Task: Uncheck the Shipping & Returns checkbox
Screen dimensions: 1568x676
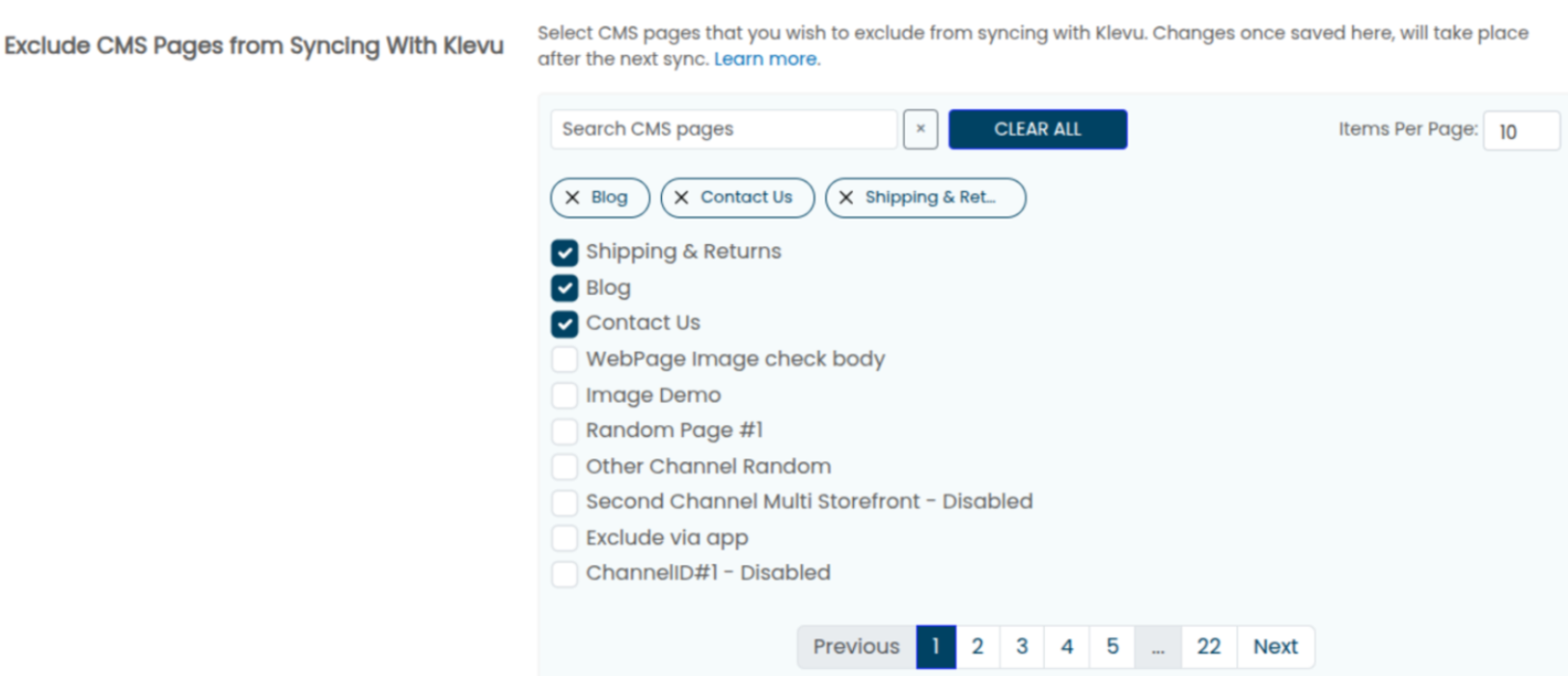Action: [564, 253]
